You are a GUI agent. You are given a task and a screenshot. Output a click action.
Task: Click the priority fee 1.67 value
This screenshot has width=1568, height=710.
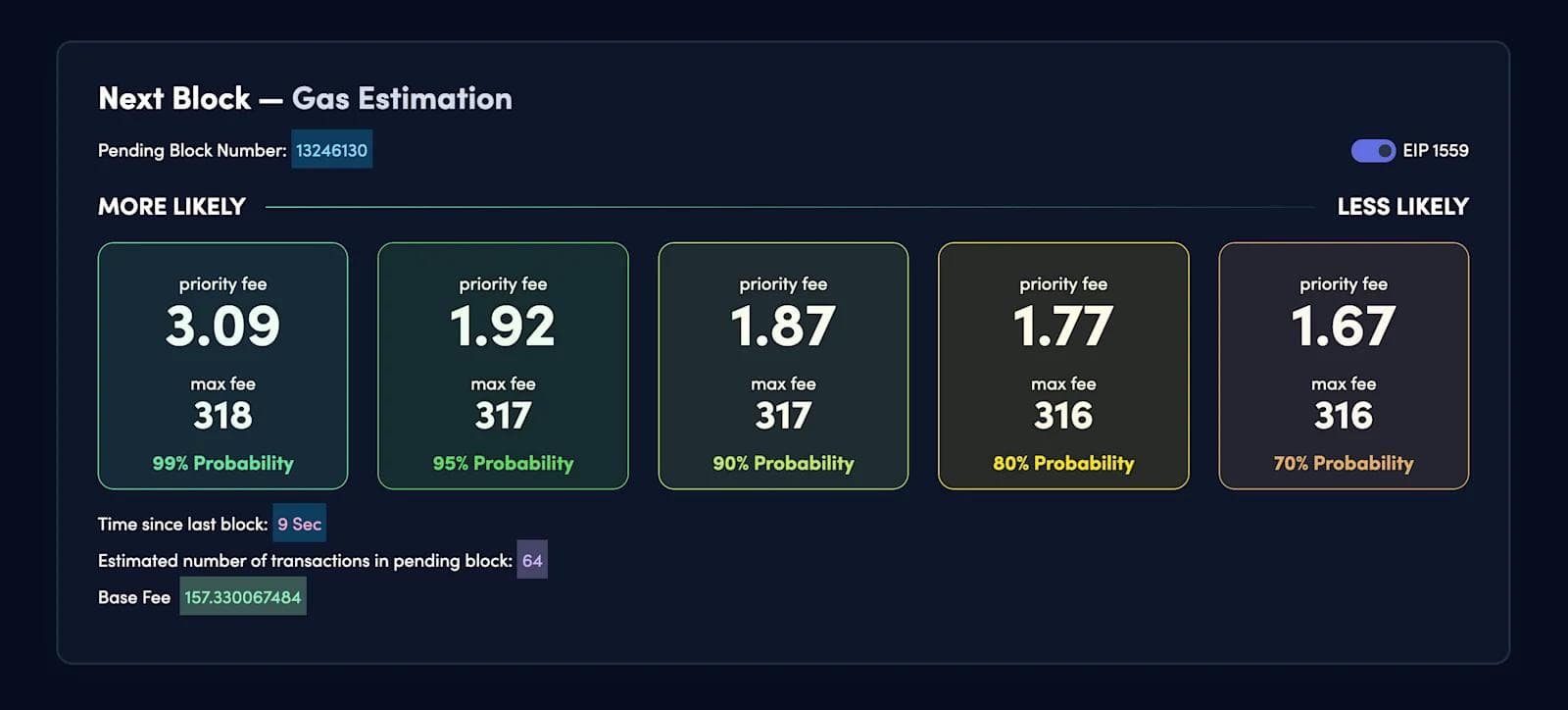point(1344,328)
